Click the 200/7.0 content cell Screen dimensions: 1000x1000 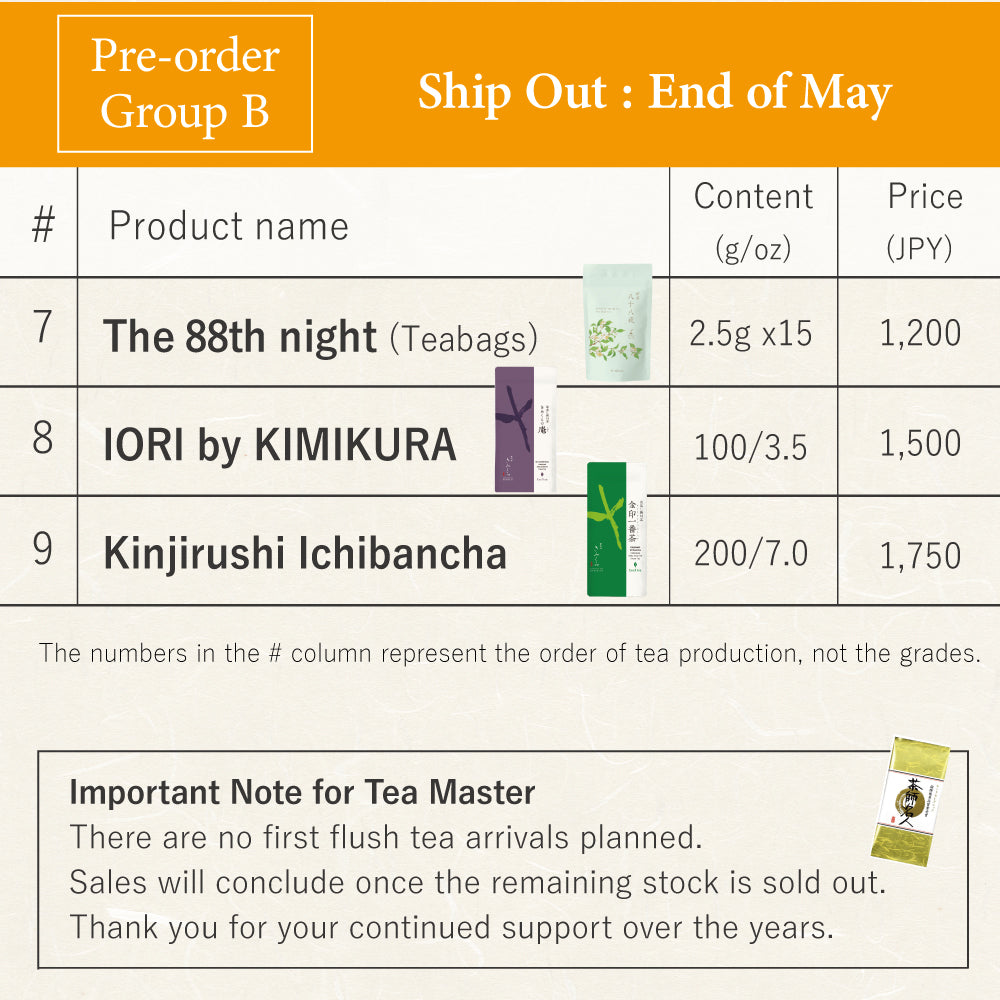click(x=751, y=553)
